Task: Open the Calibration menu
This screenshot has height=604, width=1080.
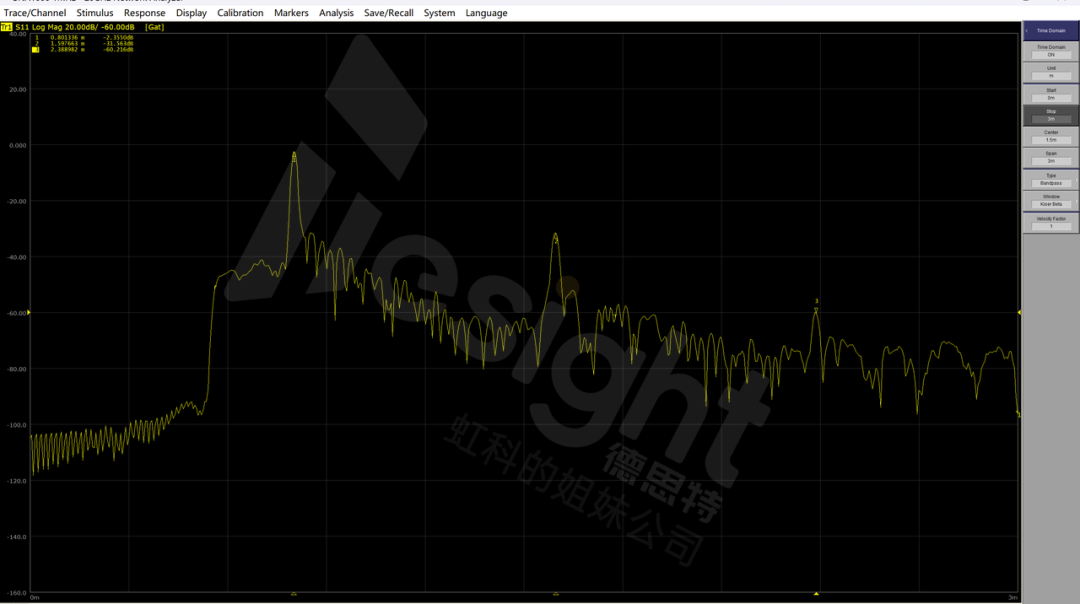Action: [240, 13]
